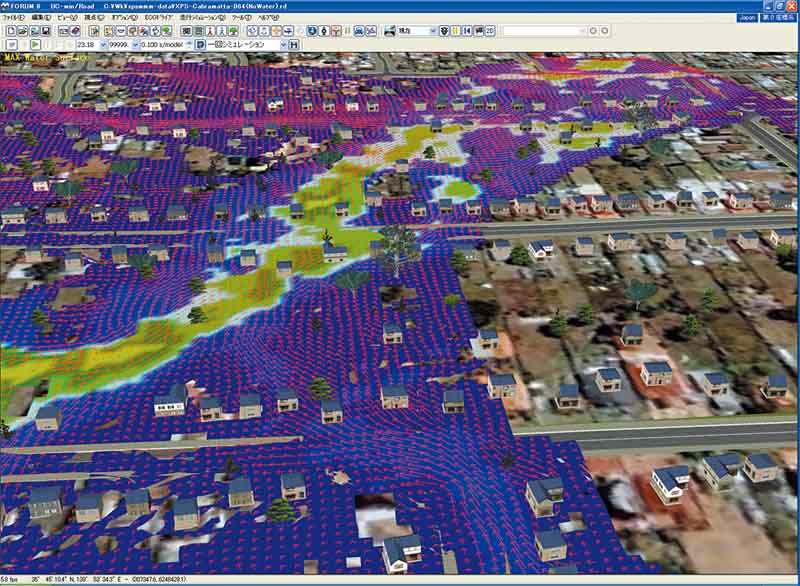Expand the 23.18 value dropdown

[101, 45]
